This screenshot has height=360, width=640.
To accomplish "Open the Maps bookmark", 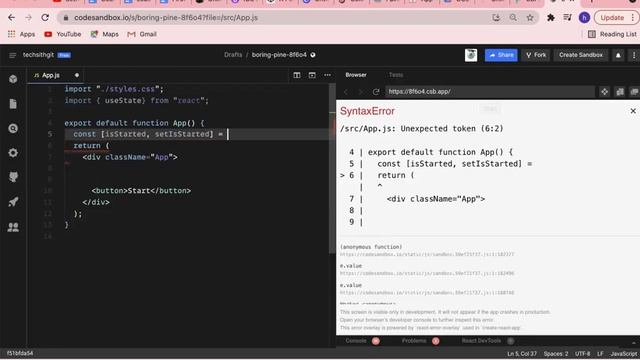I will pos(104,34).
